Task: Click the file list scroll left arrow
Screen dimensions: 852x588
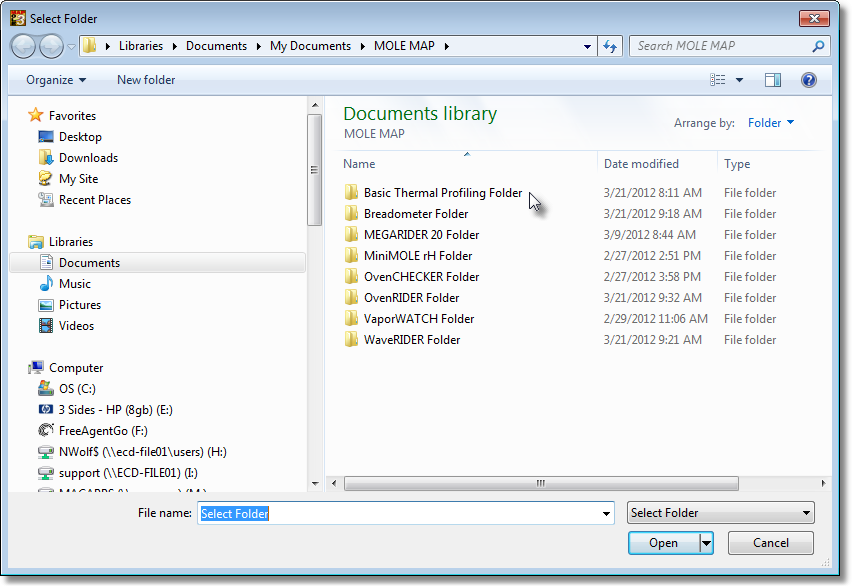Action: (334, 483)
